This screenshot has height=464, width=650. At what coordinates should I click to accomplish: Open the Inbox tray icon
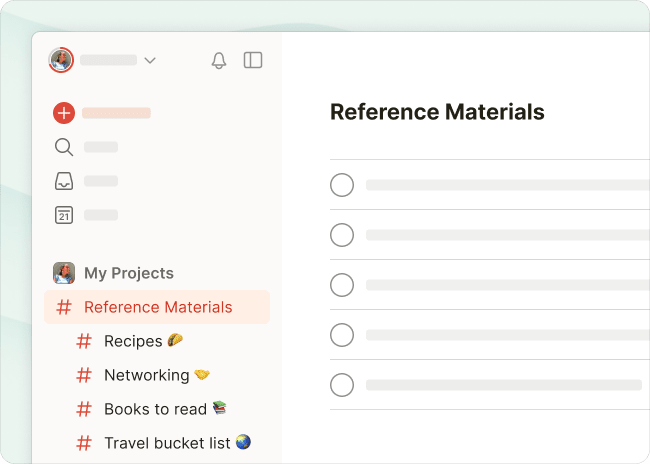coord(64,181)
